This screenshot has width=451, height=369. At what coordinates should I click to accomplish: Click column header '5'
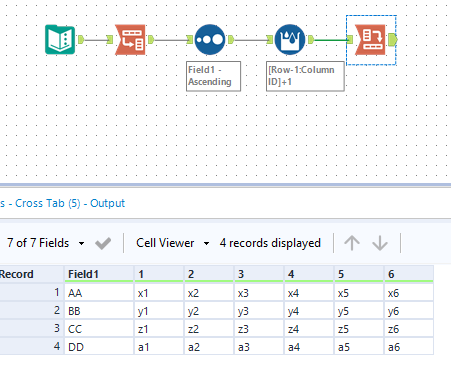(359, 274)
